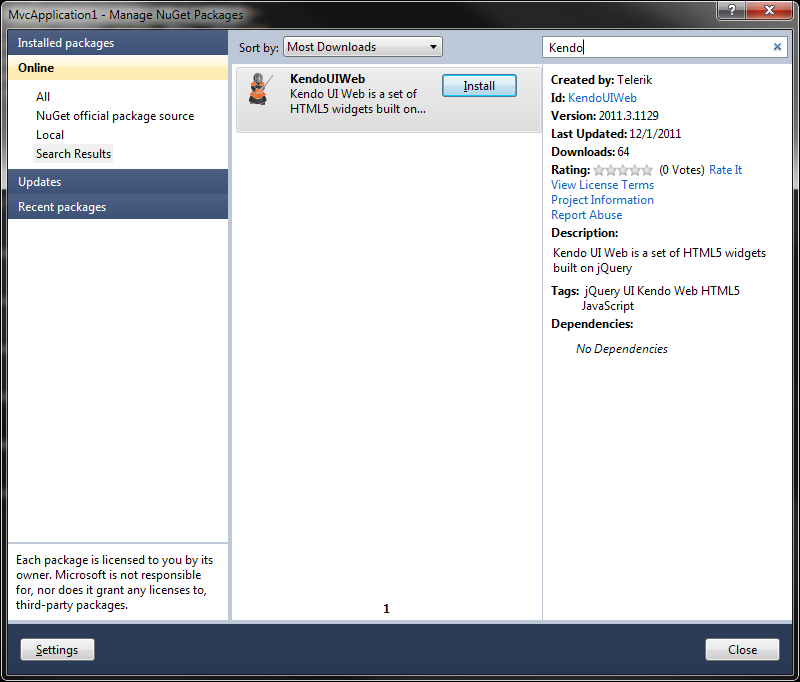Install the KendoUIWeb package
The image size is (800, 682).
point(479,86)
